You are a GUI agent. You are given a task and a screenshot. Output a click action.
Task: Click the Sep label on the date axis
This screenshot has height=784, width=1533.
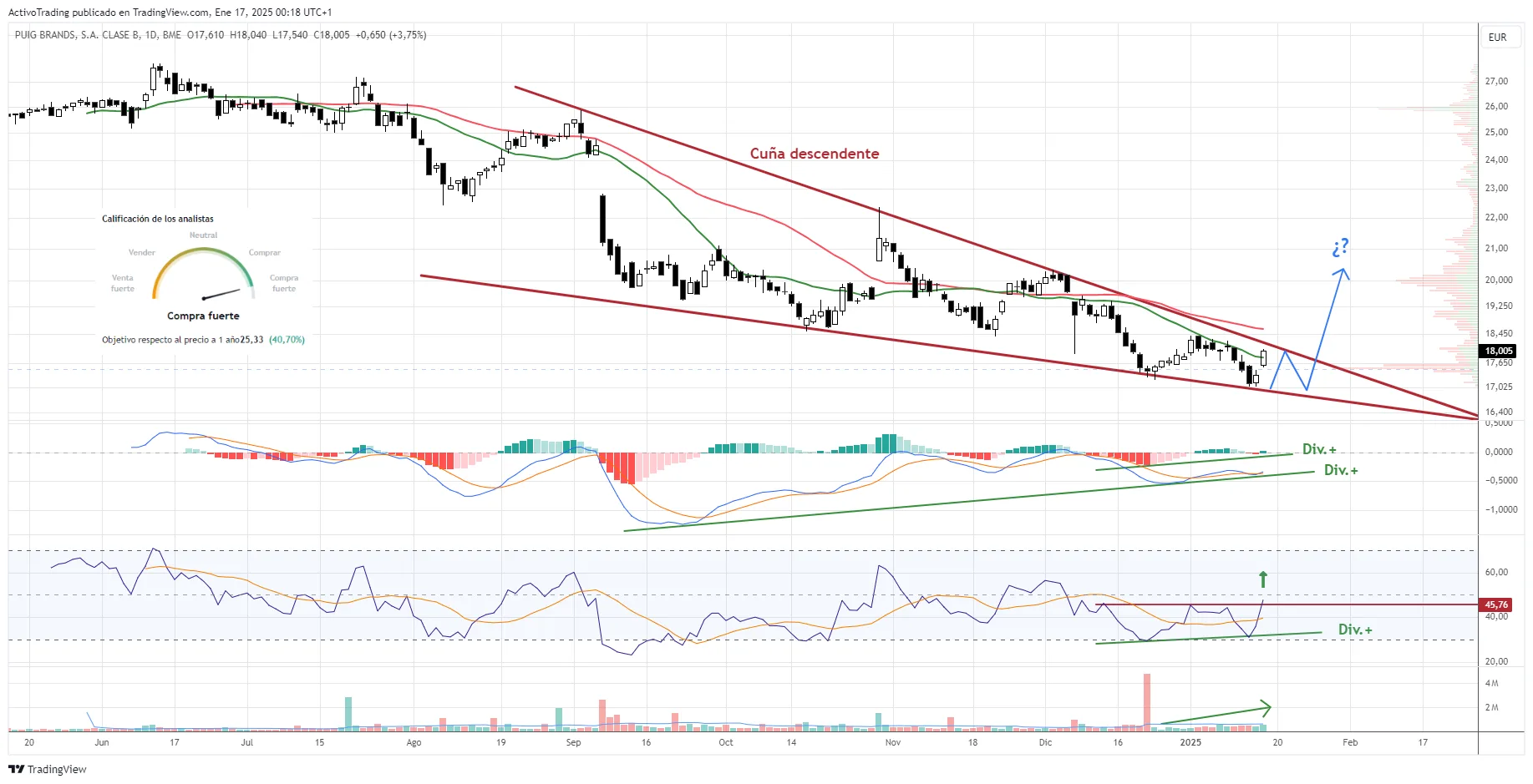coord(573,742)
